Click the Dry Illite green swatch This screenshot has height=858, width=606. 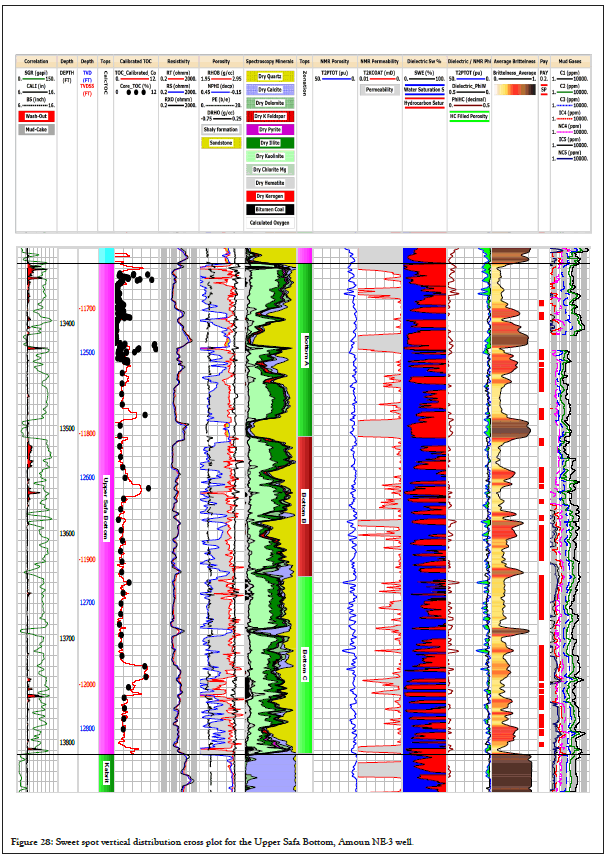click(x=269, y=142)
